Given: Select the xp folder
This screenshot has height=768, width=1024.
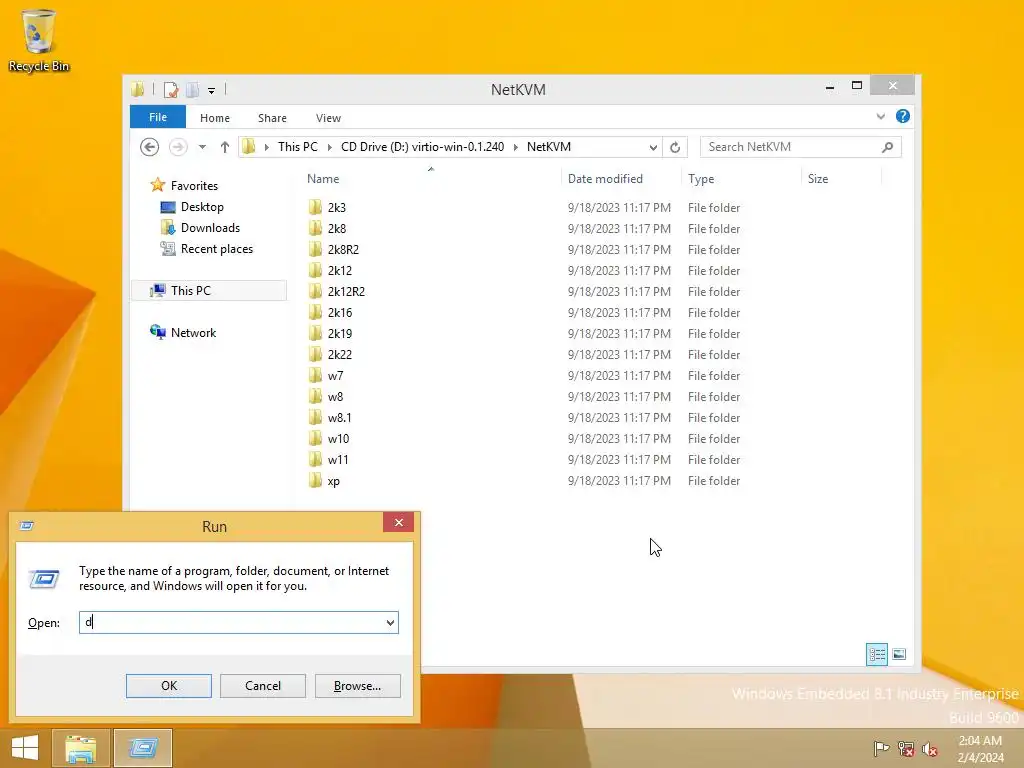Looking at the screenshot, I should coord(334,481).
